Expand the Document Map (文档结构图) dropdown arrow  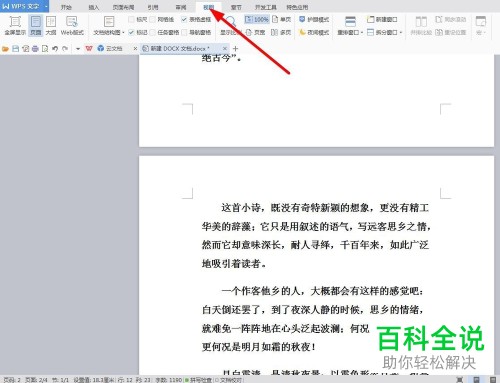123,32
